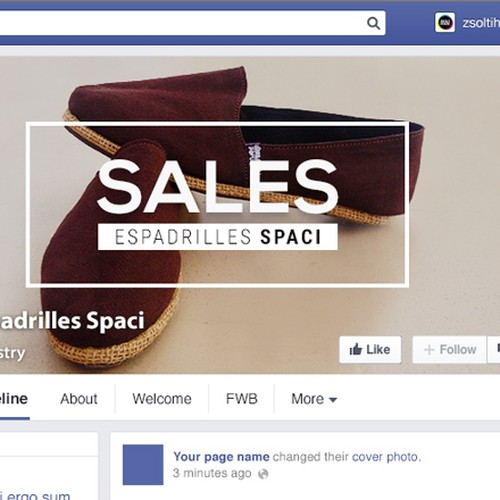The width and height of the screenshot is (500, 500).
Task: Click the search magnifier icon
Action: point(373,23)
